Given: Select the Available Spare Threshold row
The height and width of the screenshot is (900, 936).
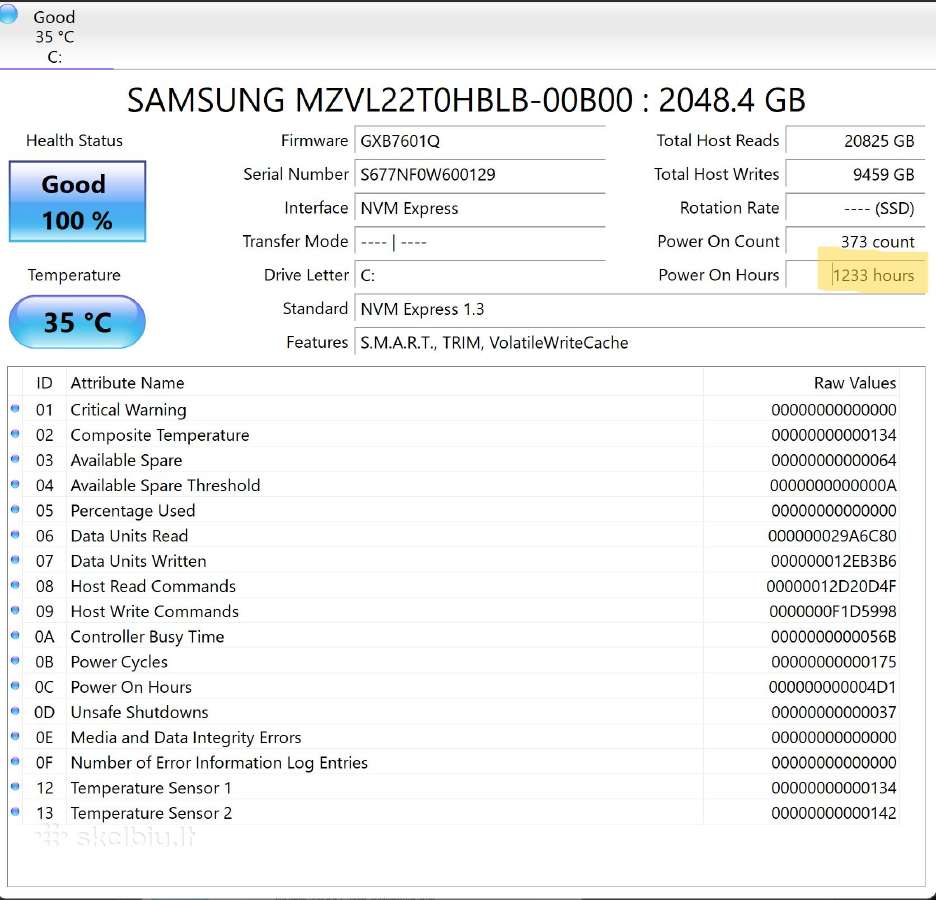Looking at the screenshot, I should coord(454,485).
